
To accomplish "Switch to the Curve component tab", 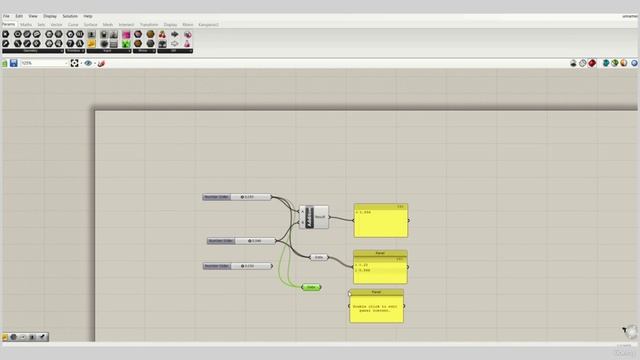I will click(x=73, y=25).
